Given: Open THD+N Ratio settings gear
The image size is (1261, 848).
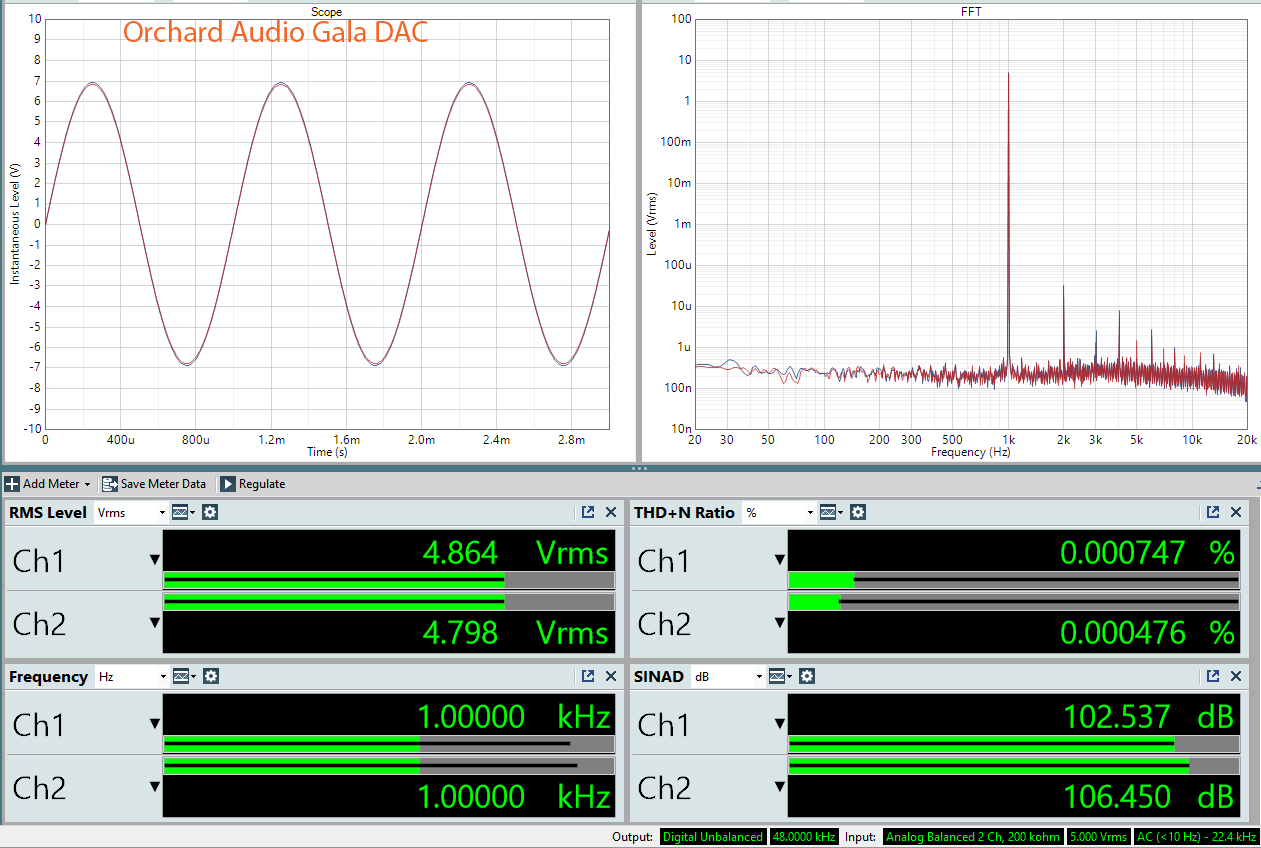Looking at the screenshot, I should pos(857,513).
